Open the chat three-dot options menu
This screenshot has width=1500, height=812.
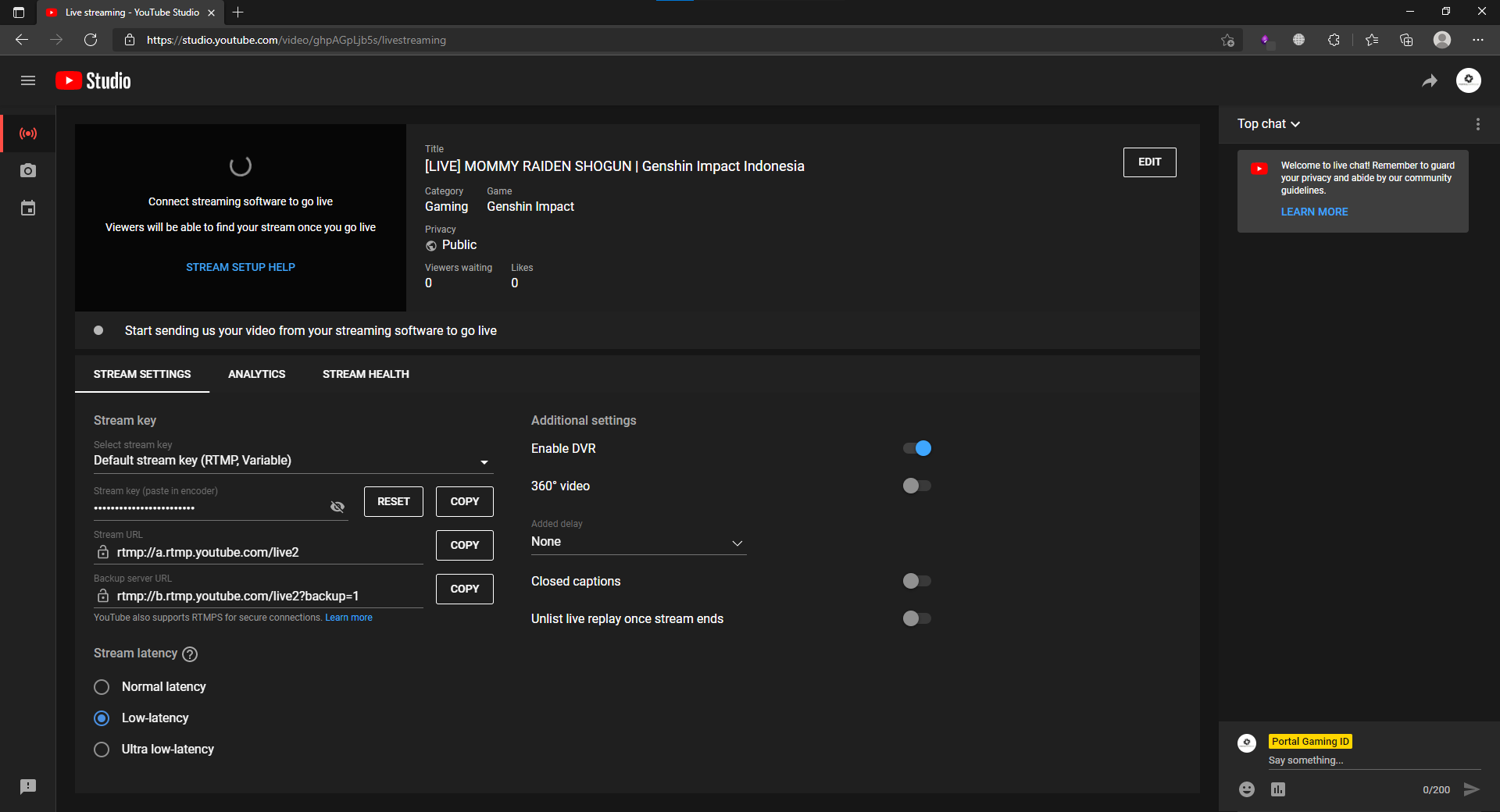(x=1477, y=124)
